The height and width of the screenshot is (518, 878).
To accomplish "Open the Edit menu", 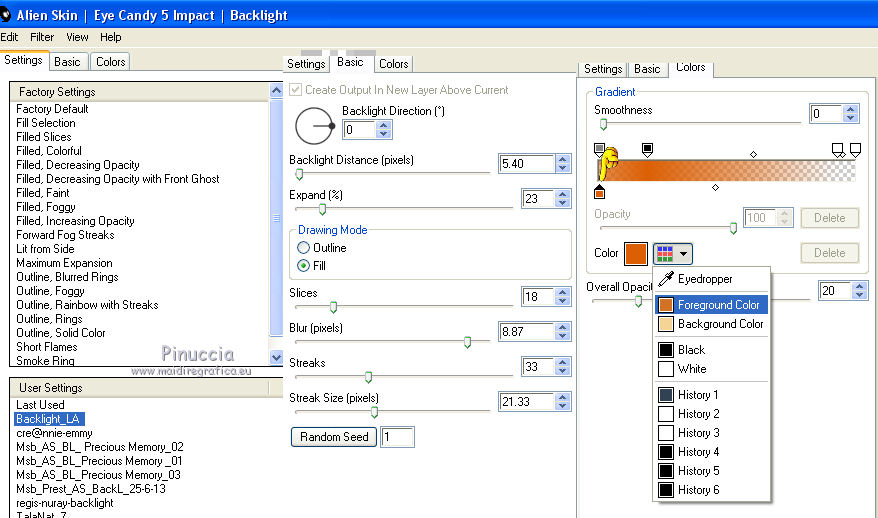I will (9, 37).
